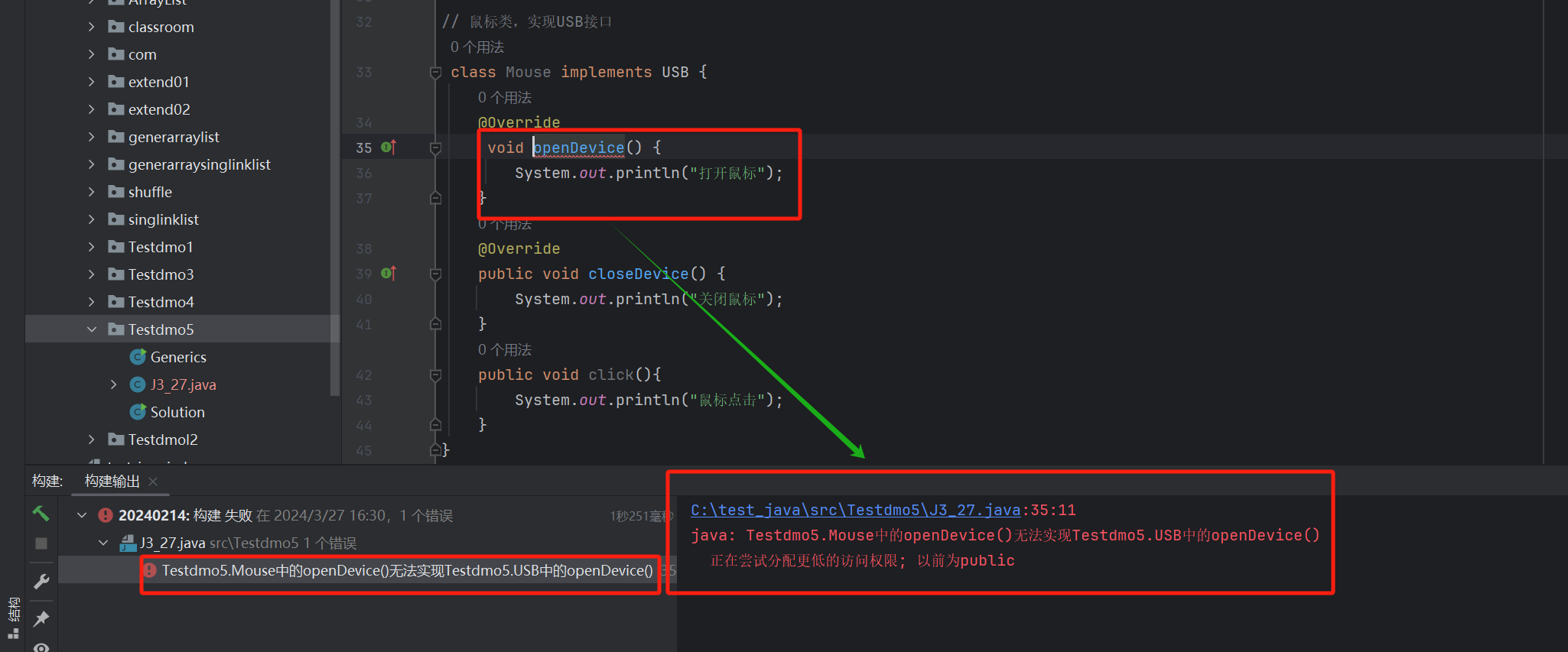Select the openDevice error message row
This screenshot has height=652, width=1568.
pyautogui.click(x=366, y=570)
